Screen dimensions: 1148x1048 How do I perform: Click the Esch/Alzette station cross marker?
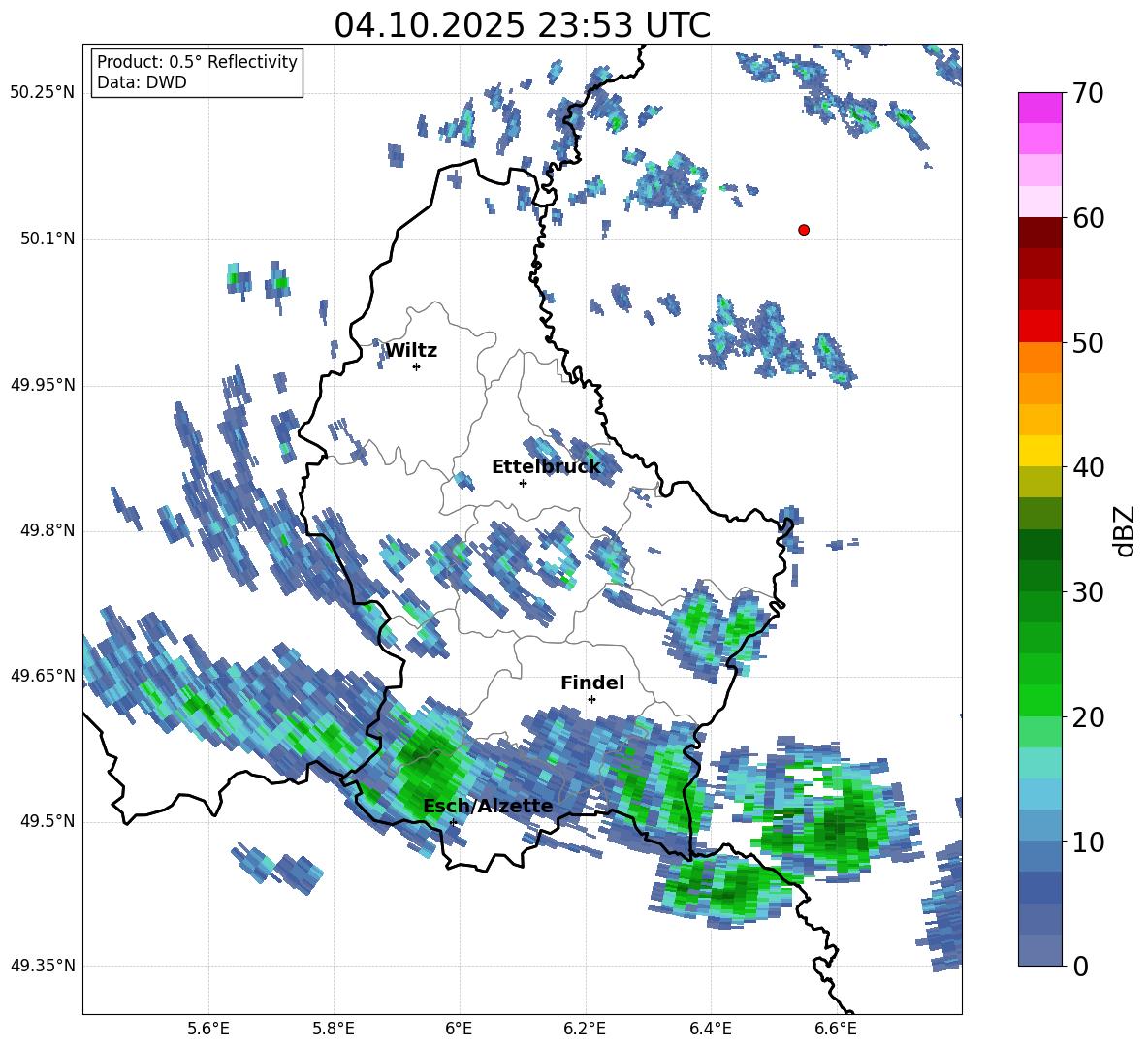[x=453, y=822]
